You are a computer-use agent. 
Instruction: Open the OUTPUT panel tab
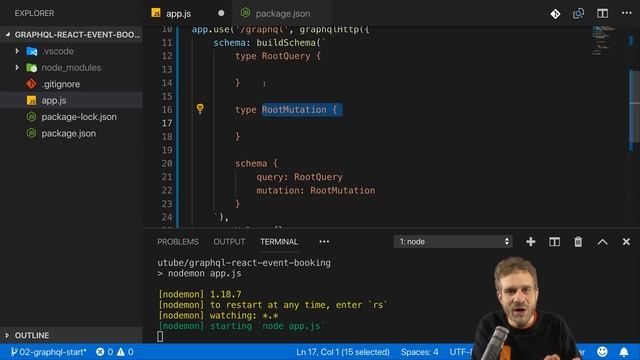pos(229,242)
